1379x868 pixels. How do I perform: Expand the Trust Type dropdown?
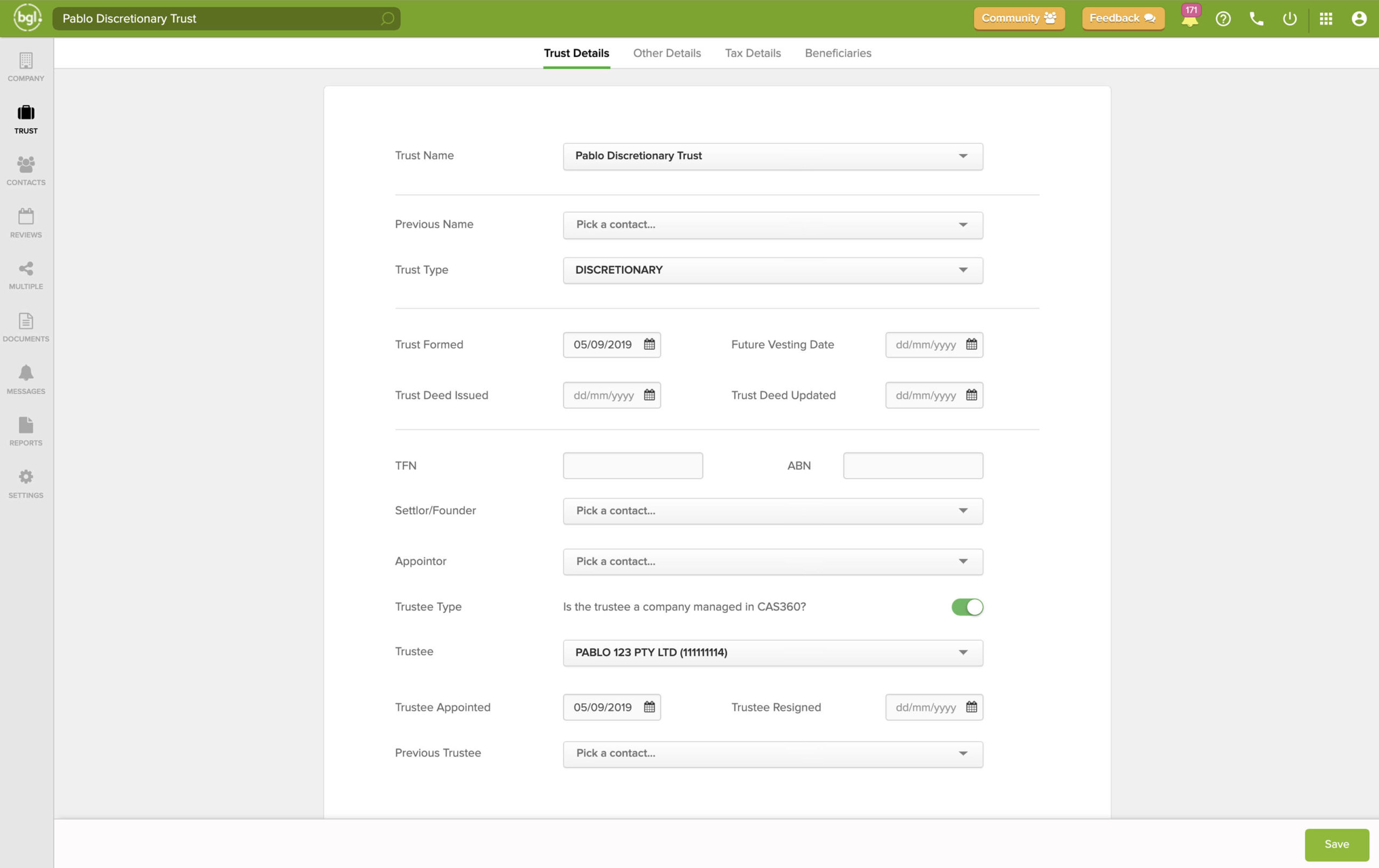coord(772,270)
